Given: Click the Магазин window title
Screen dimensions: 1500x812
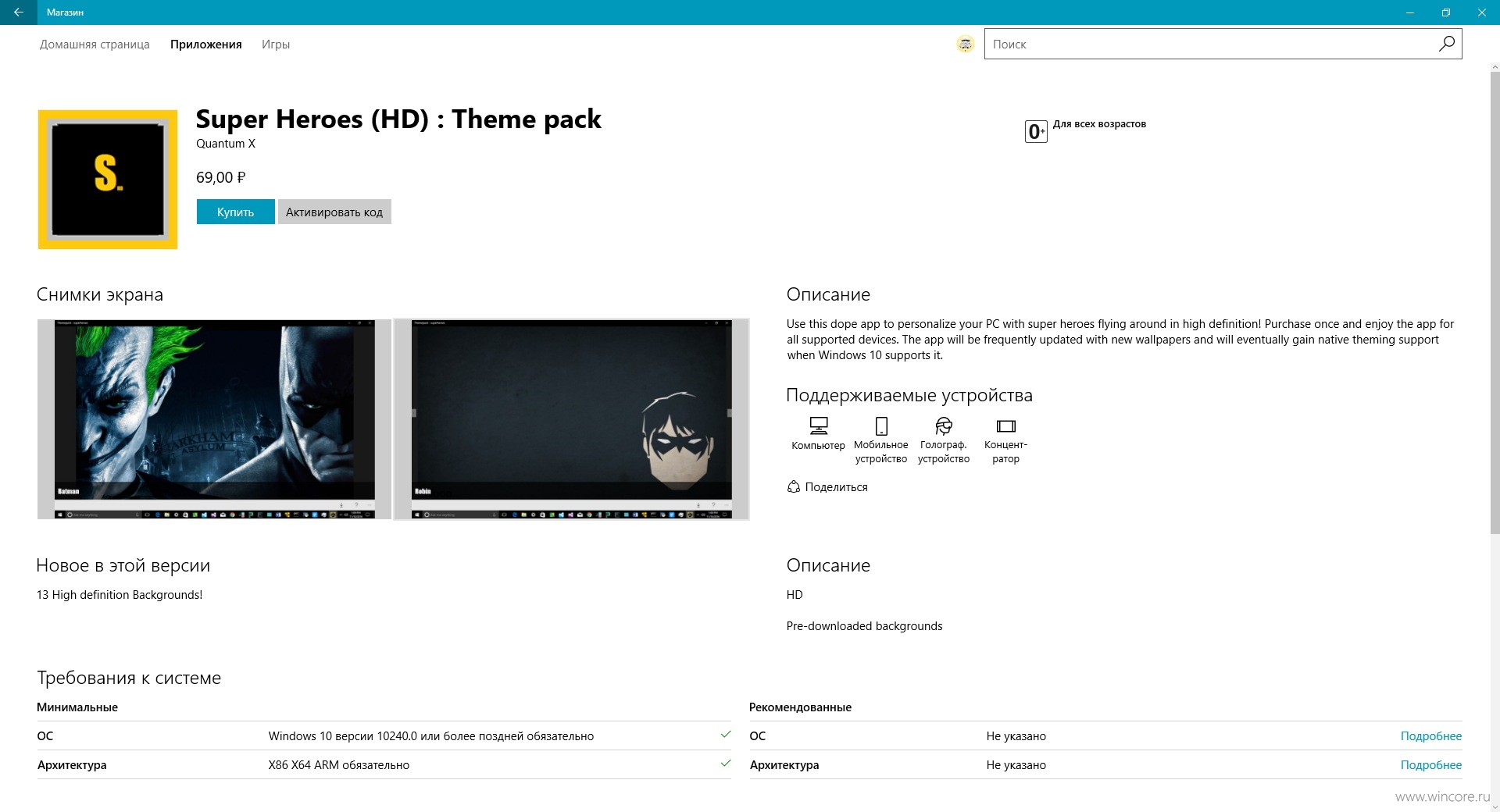Looking at the screenshot, I should pyautogui.click(x=65, y=12).
